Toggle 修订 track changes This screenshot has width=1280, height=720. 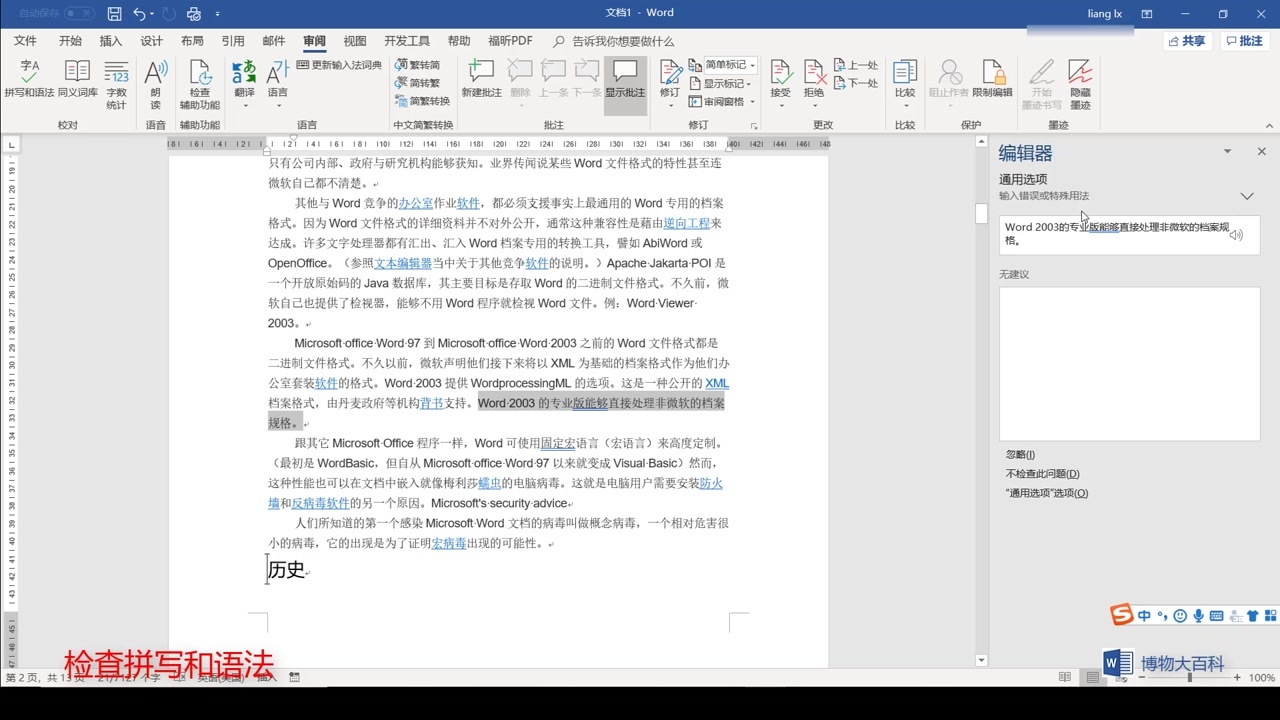pyautogui.click(x=669, y=84)
